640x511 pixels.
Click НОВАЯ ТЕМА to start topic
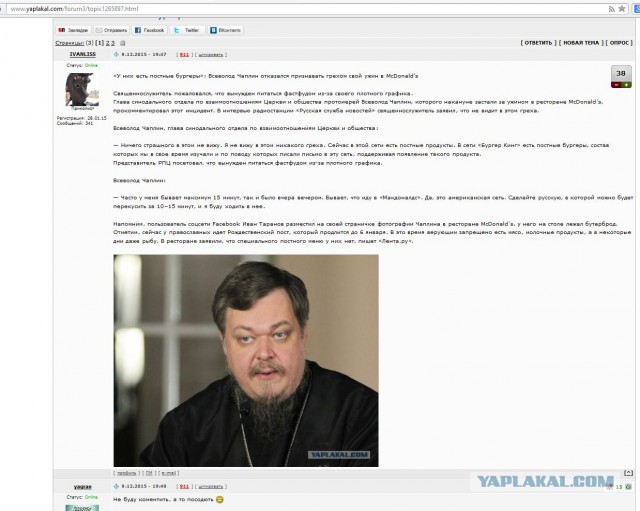(x=581, y=42)
